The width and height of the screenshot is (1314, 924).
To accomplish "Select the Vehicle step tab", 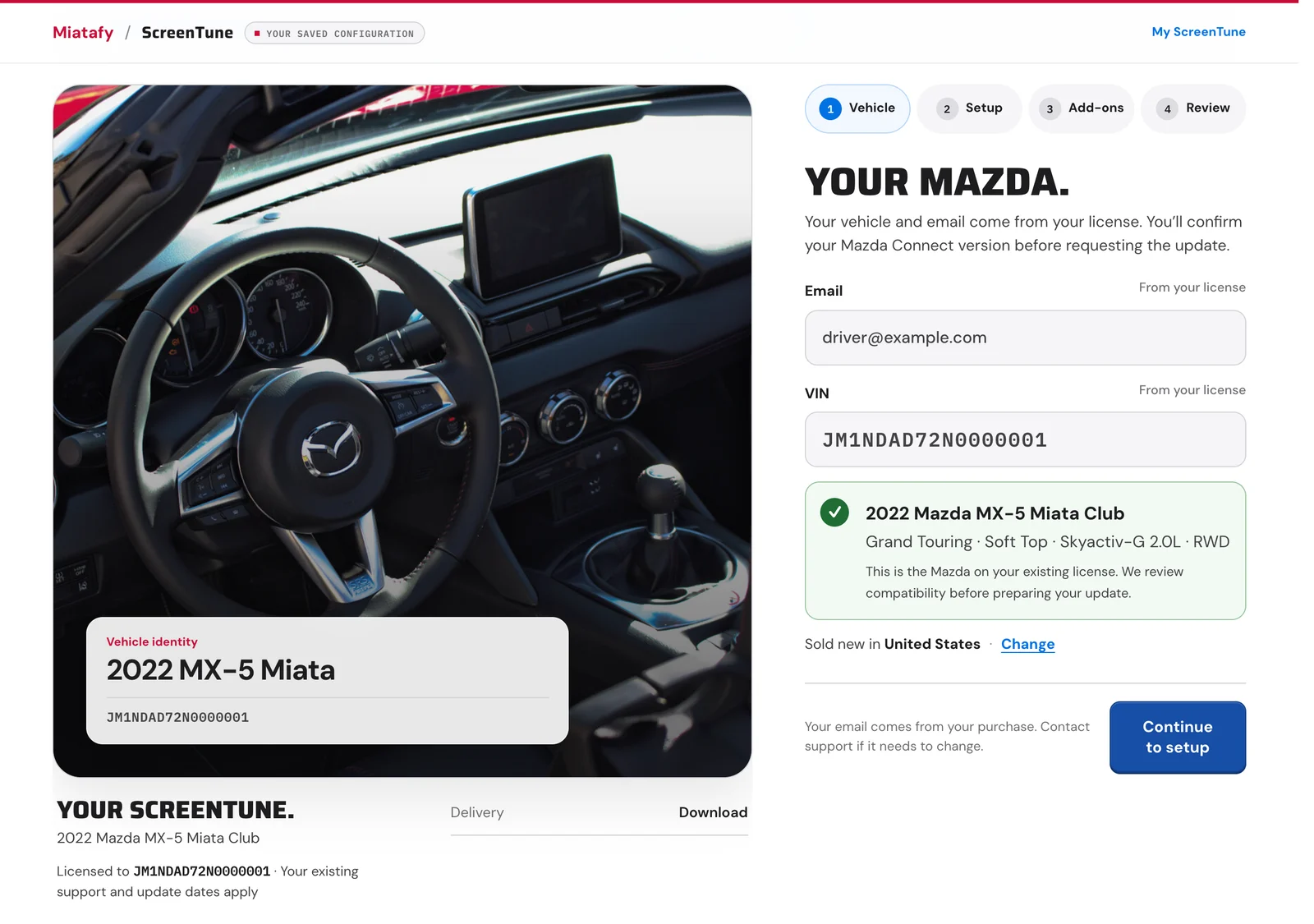I will tap(857, 108).
